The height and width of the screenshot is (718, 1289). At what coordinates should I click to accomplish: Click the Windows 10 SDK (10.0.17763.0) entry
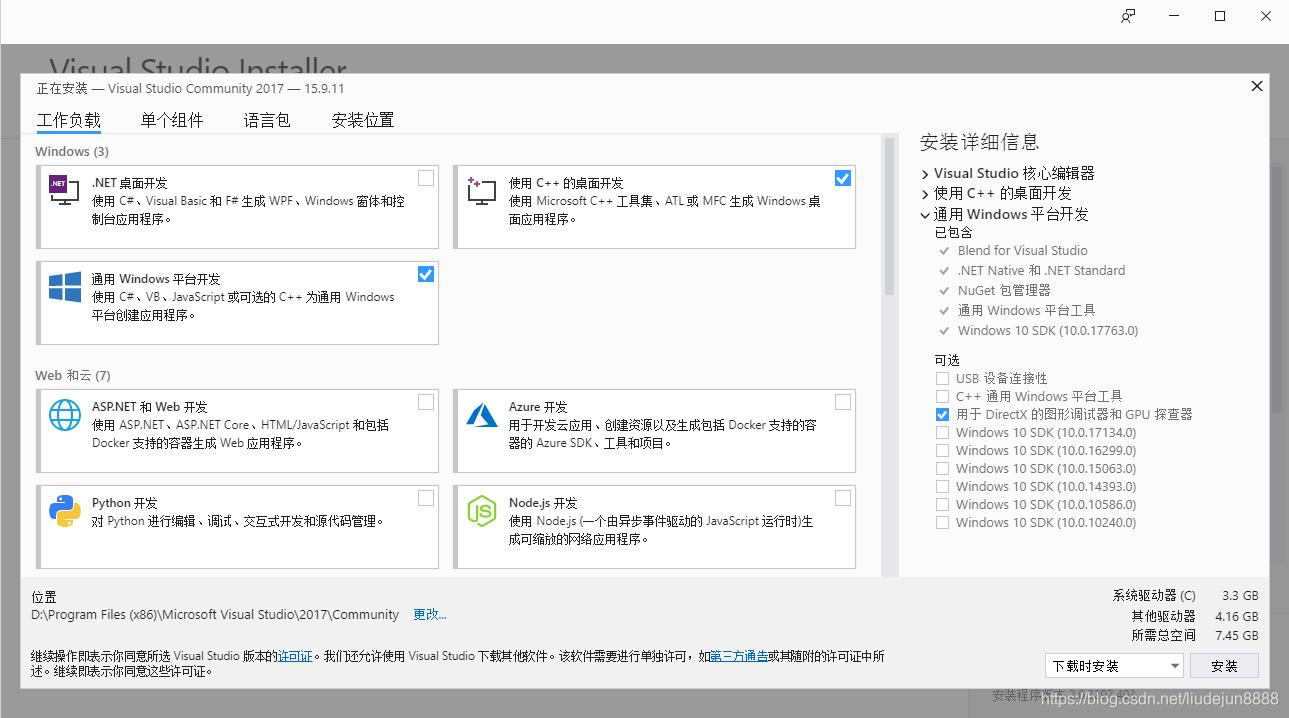click(1048, 331)
